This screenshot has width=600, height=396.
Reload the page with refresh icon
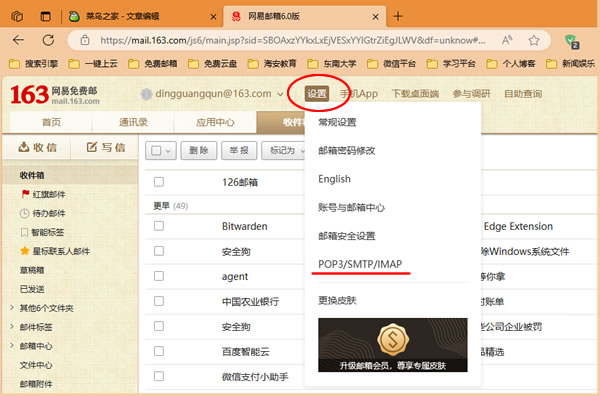tap(48, 40)
